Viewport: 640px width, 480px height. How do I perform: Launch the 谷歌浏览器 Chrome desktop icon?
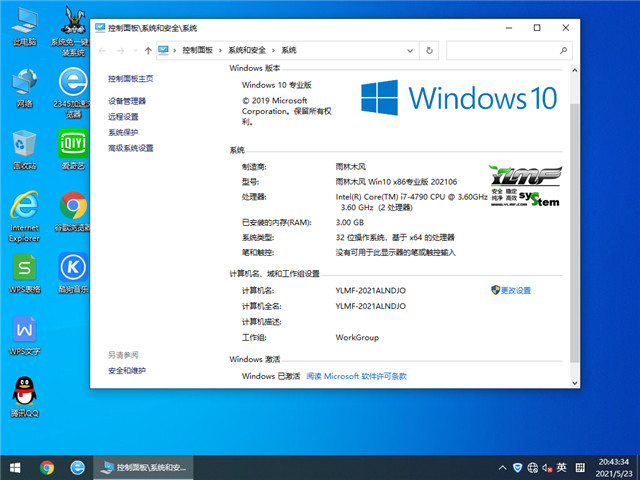click(73, 211)
